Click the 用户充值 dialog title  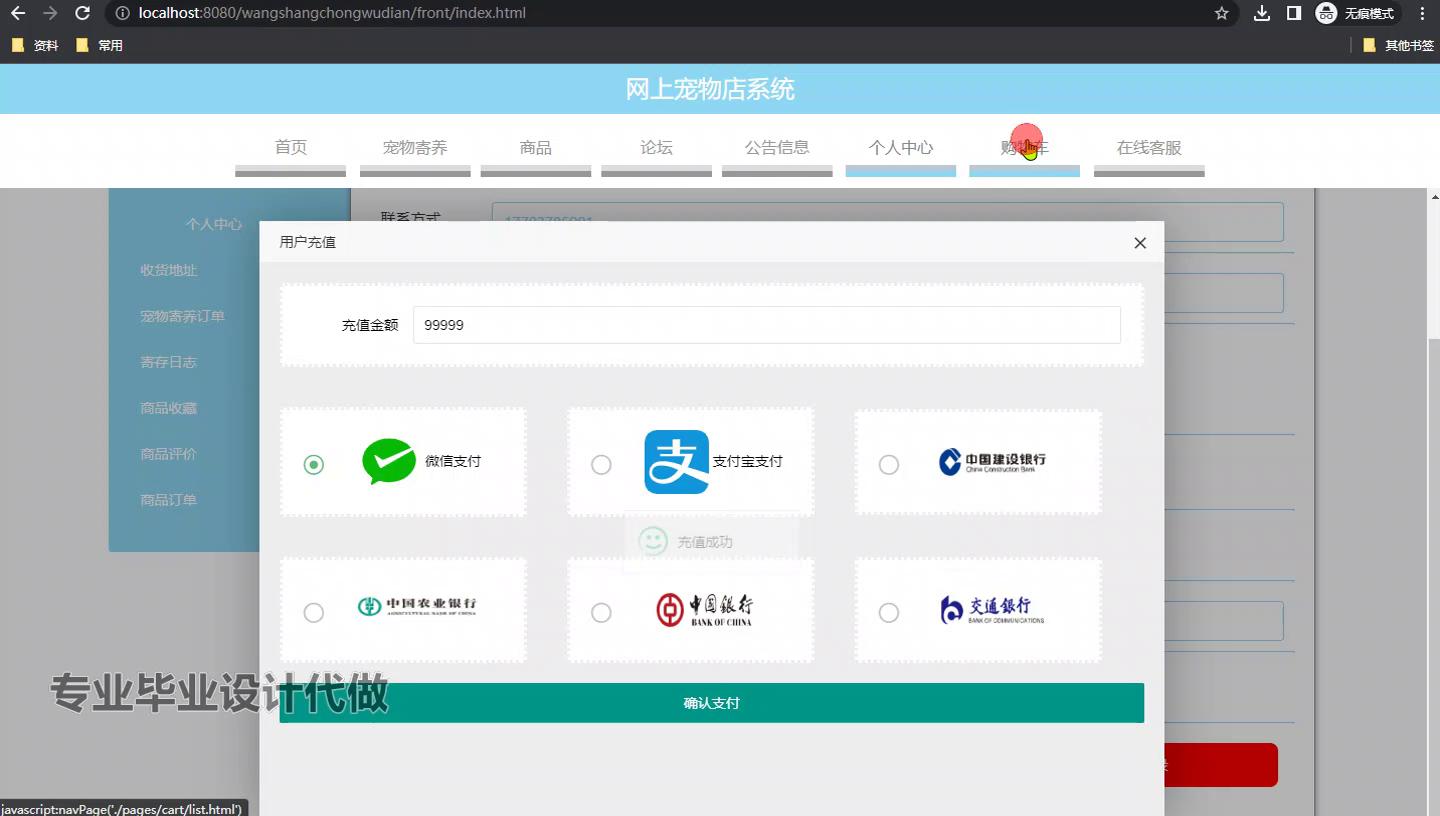tap(308, 242)
